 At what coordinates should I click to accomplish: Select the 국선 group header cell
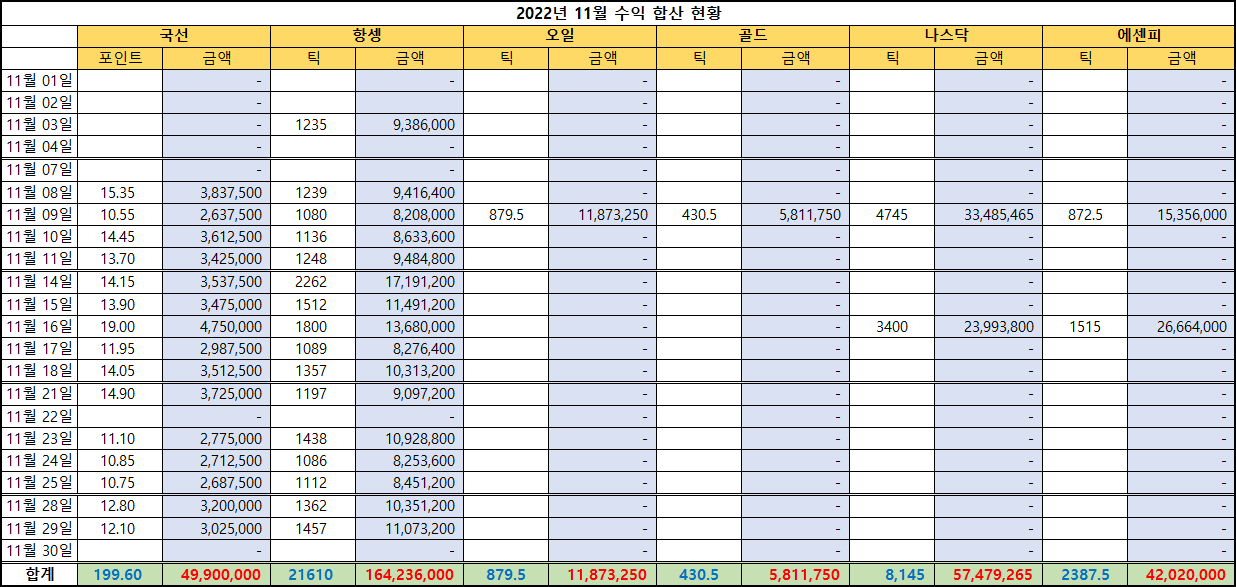pyautogui.click(x=174, y=35)
